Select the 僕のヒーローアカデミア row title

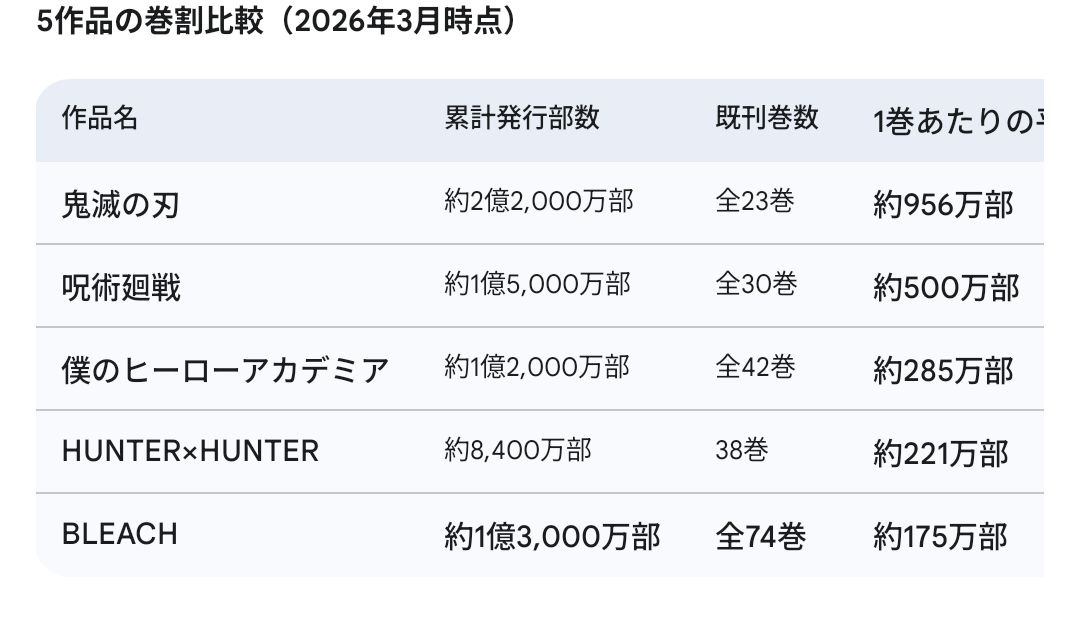click(225, 370)
